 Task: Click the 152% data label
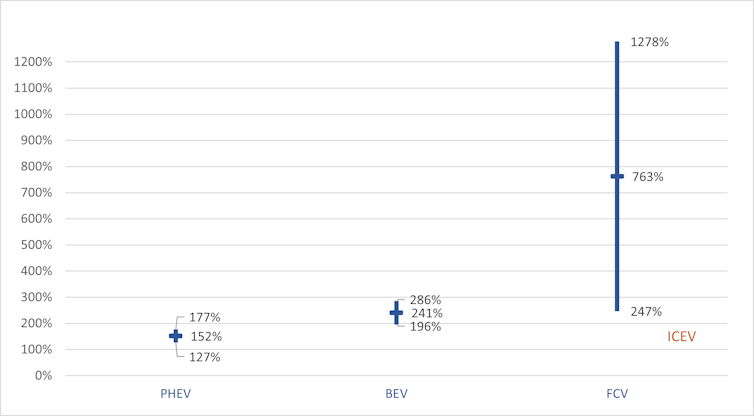tap(206, 337)
